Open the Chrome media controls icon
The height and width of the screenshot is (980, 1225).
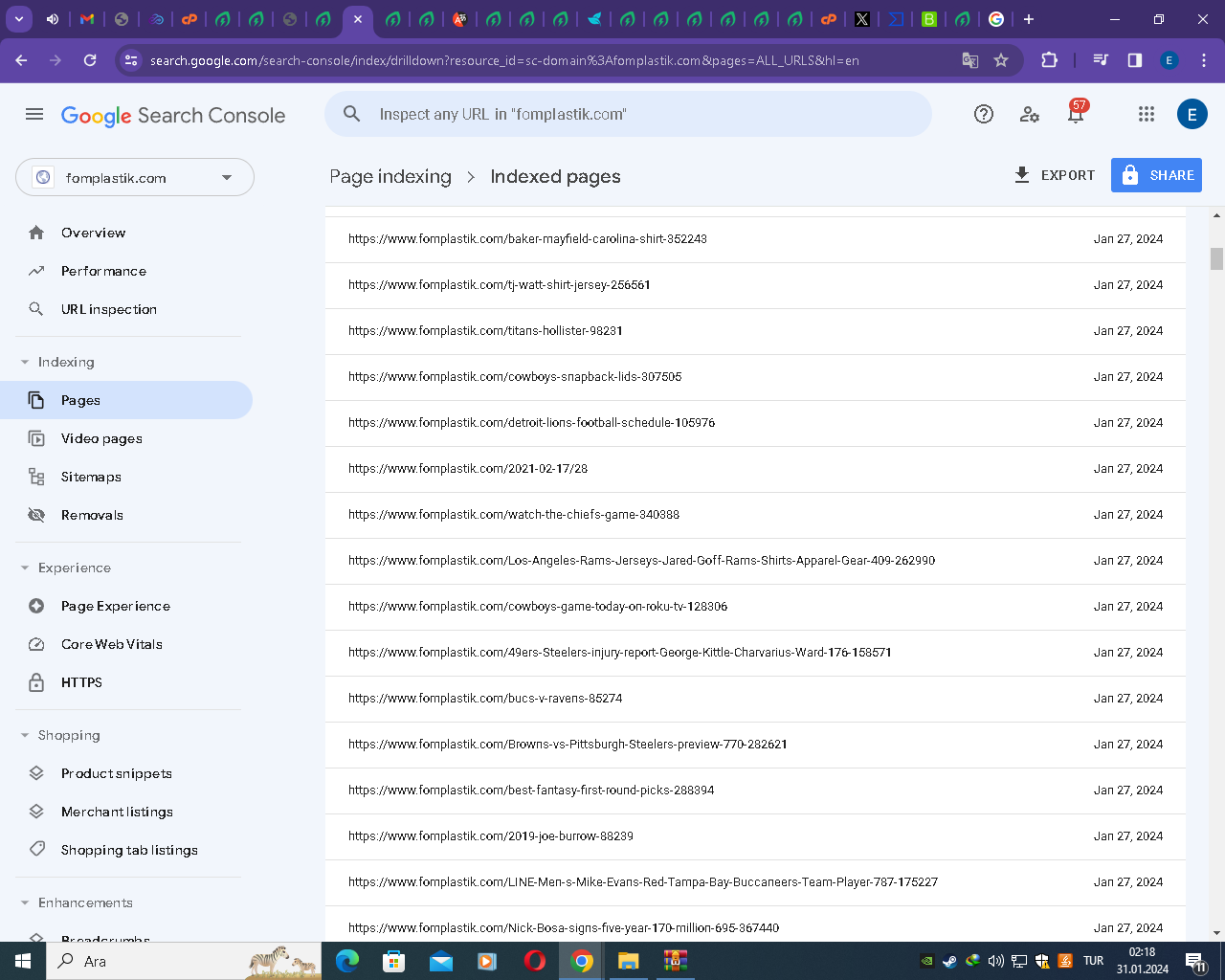click(x=1101, y=60)
